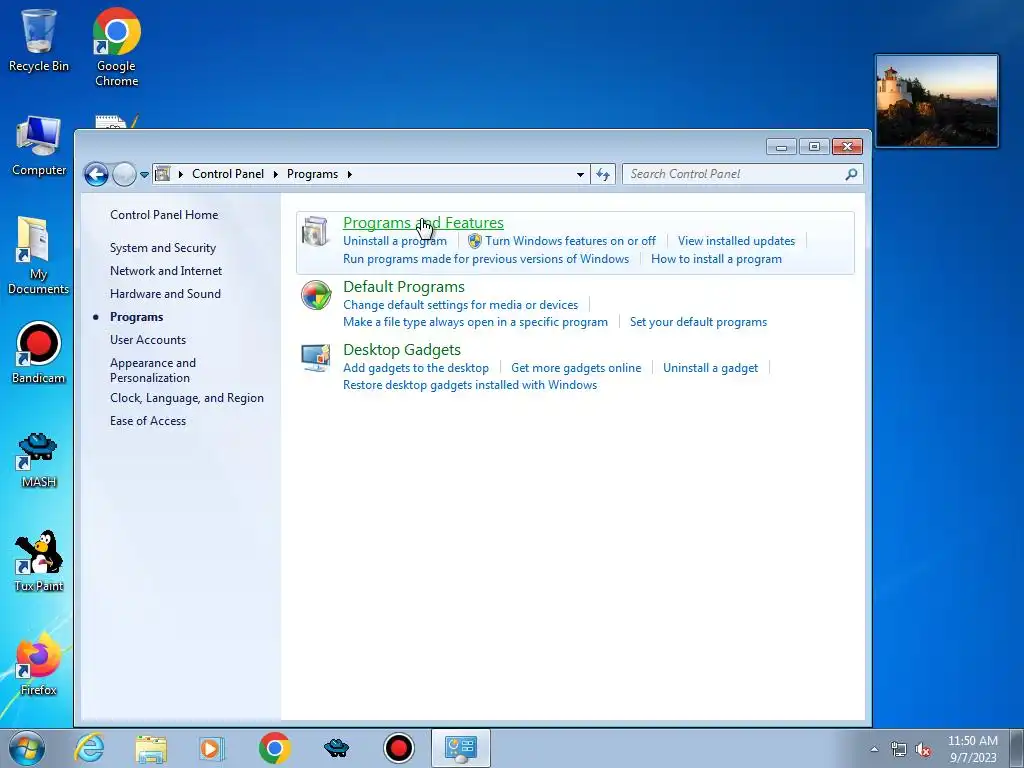Click the refresh icon next to address bar
Screen dimensions: 1024x768
coord(603,174)
